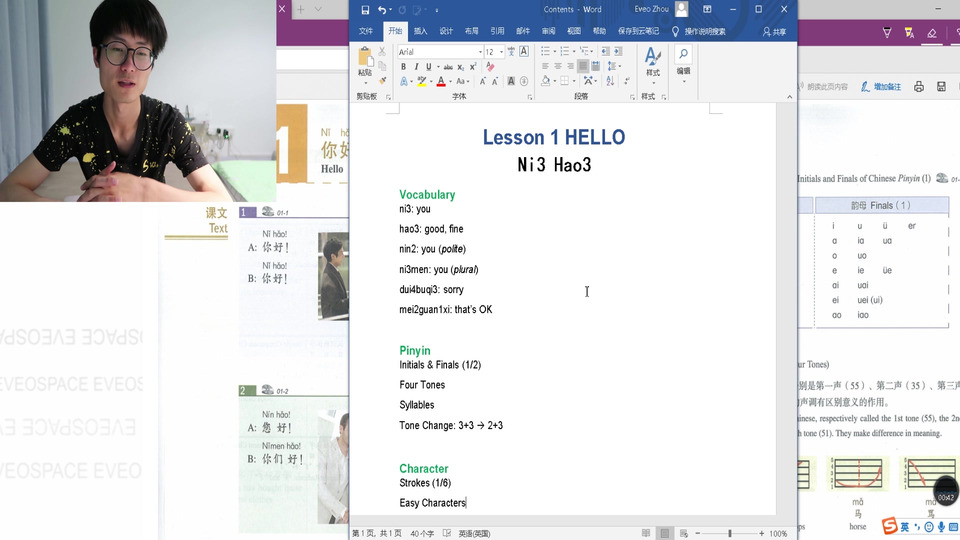Open Change Case Aa dropdown
Viewport: 960px width, 540px height.
pyautogui.click(x=462, y=81)
